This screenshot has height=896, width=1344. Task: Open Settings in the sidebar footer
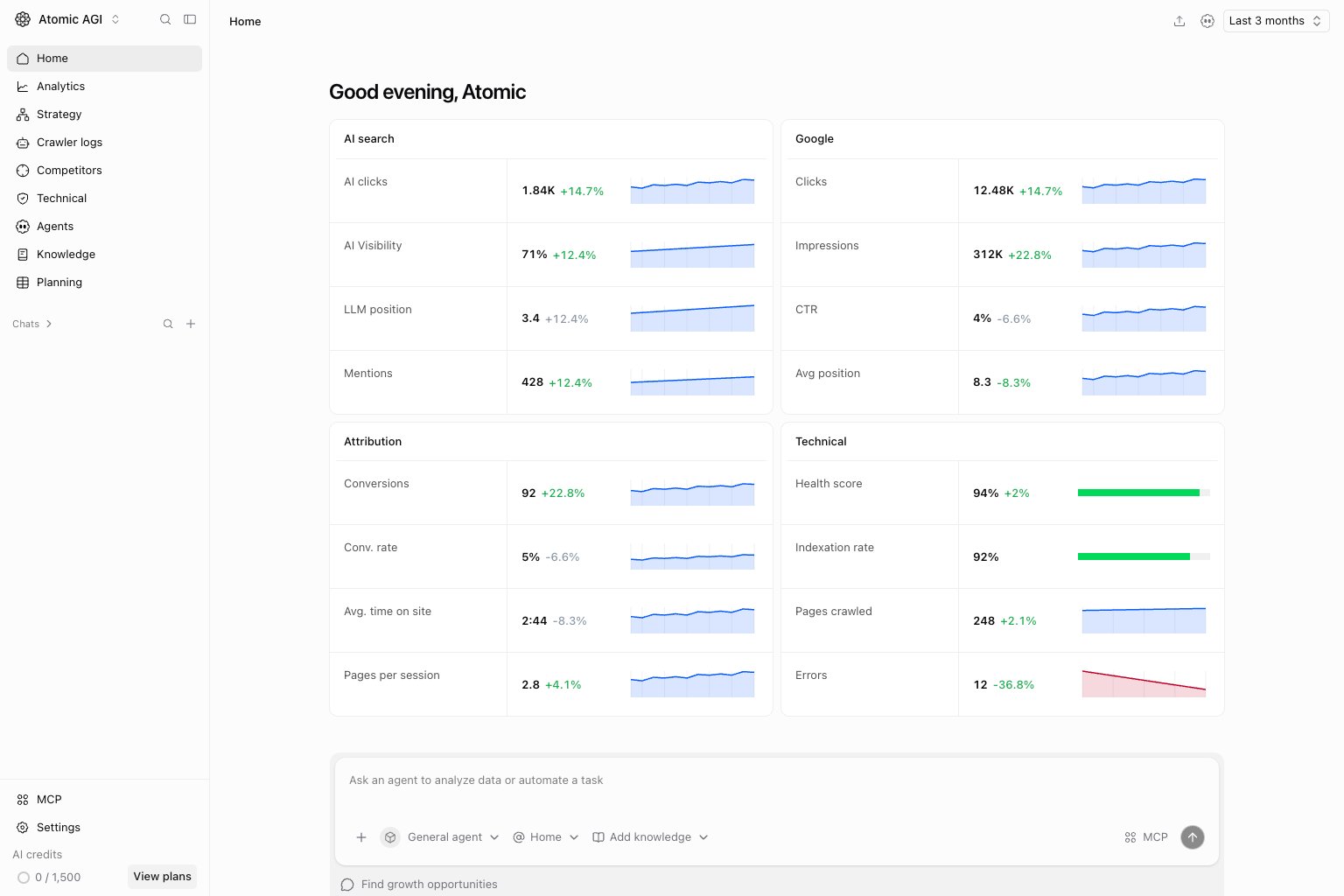click(x=104, y=828)
